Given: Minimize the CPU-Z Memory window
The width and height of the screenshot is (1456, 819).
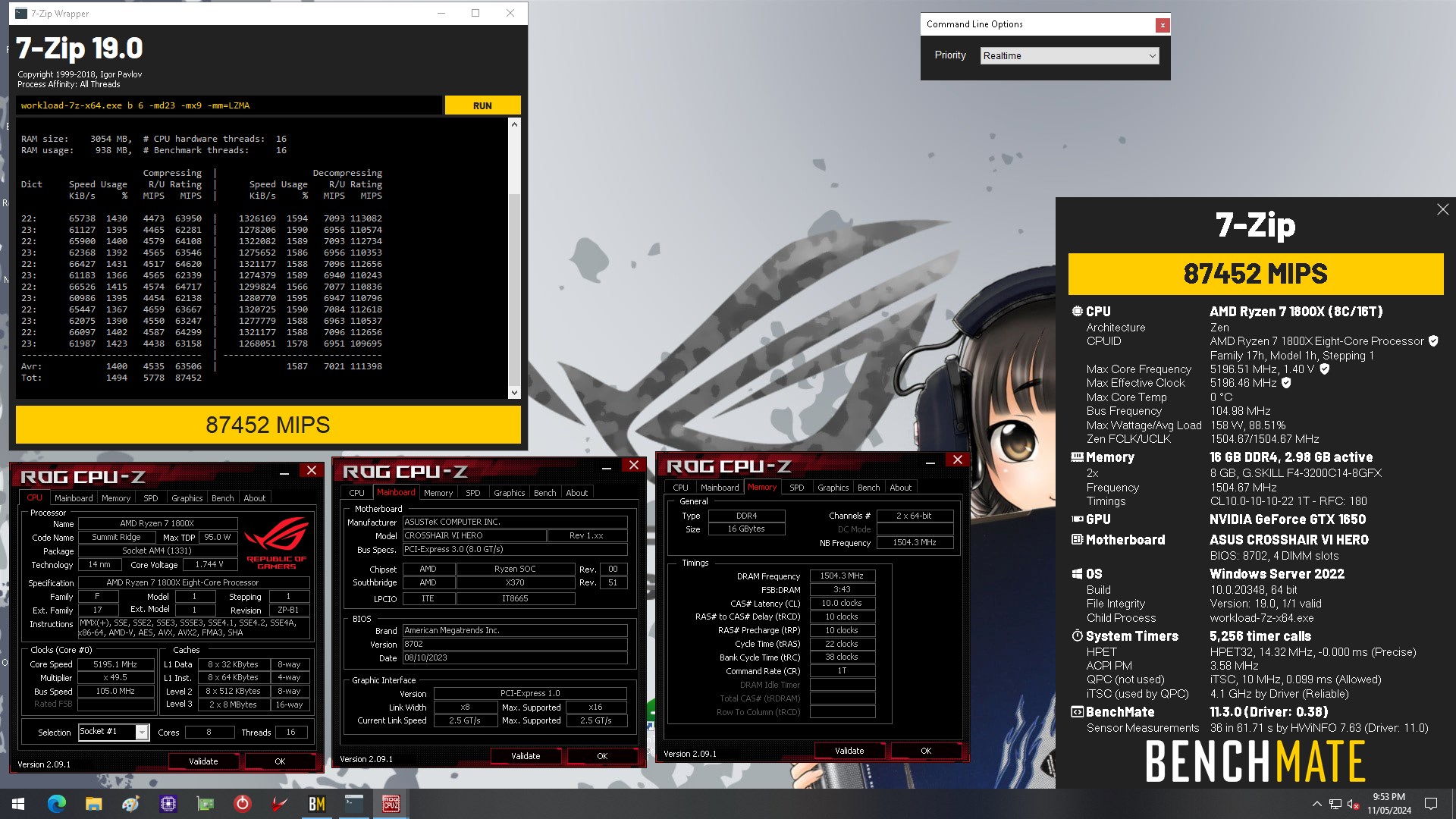Looking at the screenshot, I should point(930,461).
